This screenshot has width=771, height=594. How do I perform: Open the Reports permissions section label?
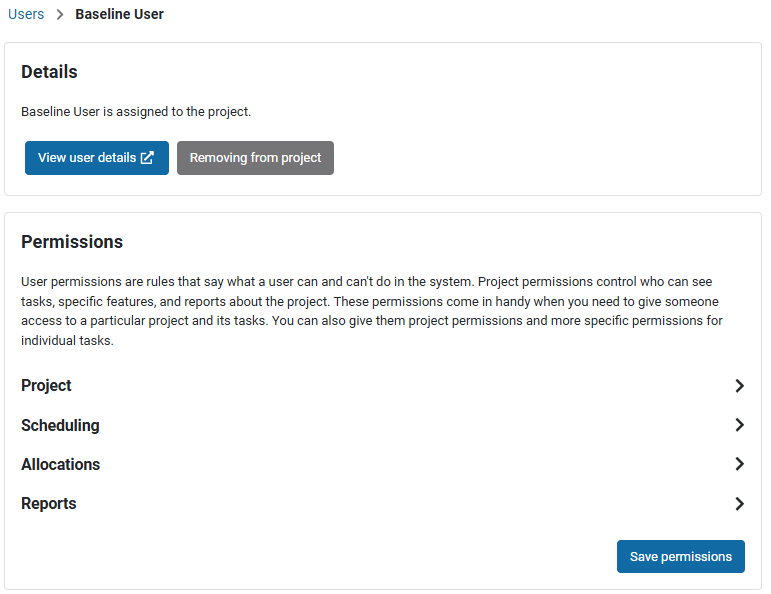49,504
